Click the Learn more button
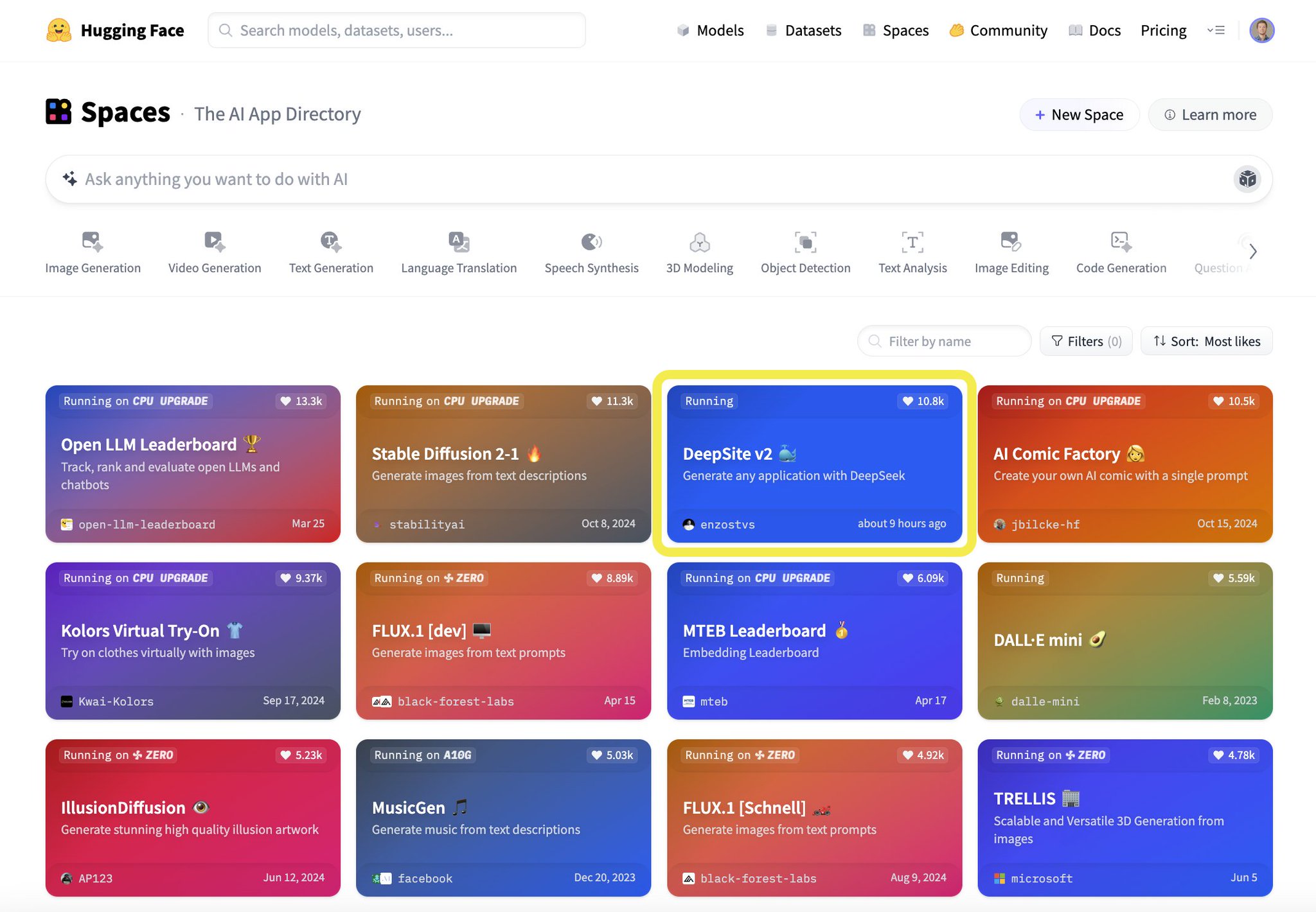 (x=1210, y=115)
